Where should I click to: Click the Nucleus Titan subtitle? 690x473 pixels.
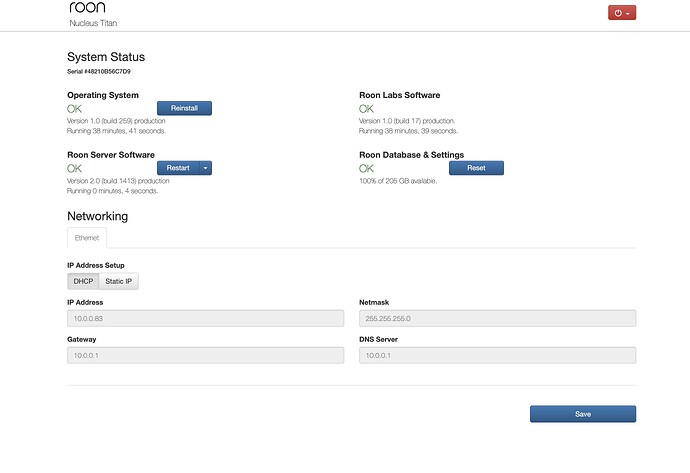pos(93,23)
